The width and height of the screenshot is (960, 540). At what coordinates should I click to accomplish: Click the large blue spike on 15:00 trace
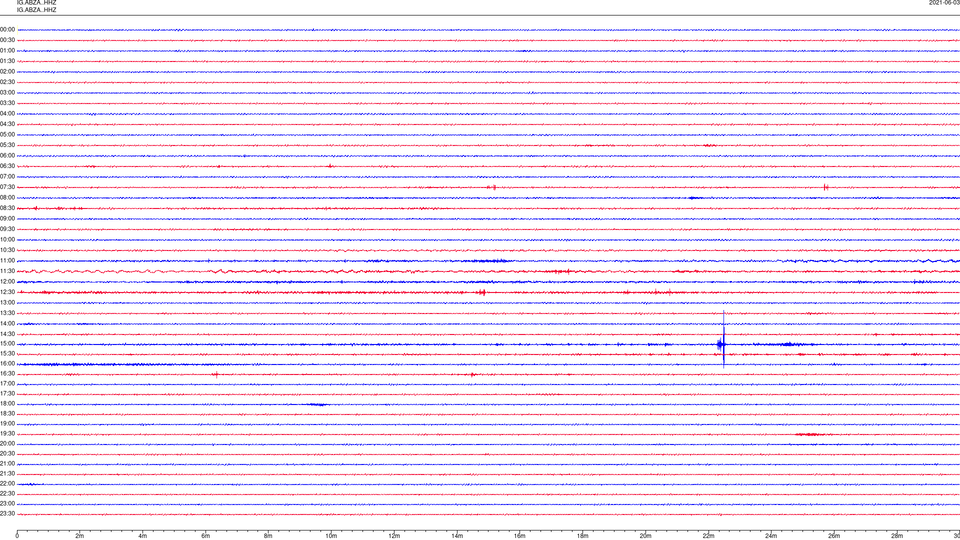pyautogui.click(x=723, y=340)
